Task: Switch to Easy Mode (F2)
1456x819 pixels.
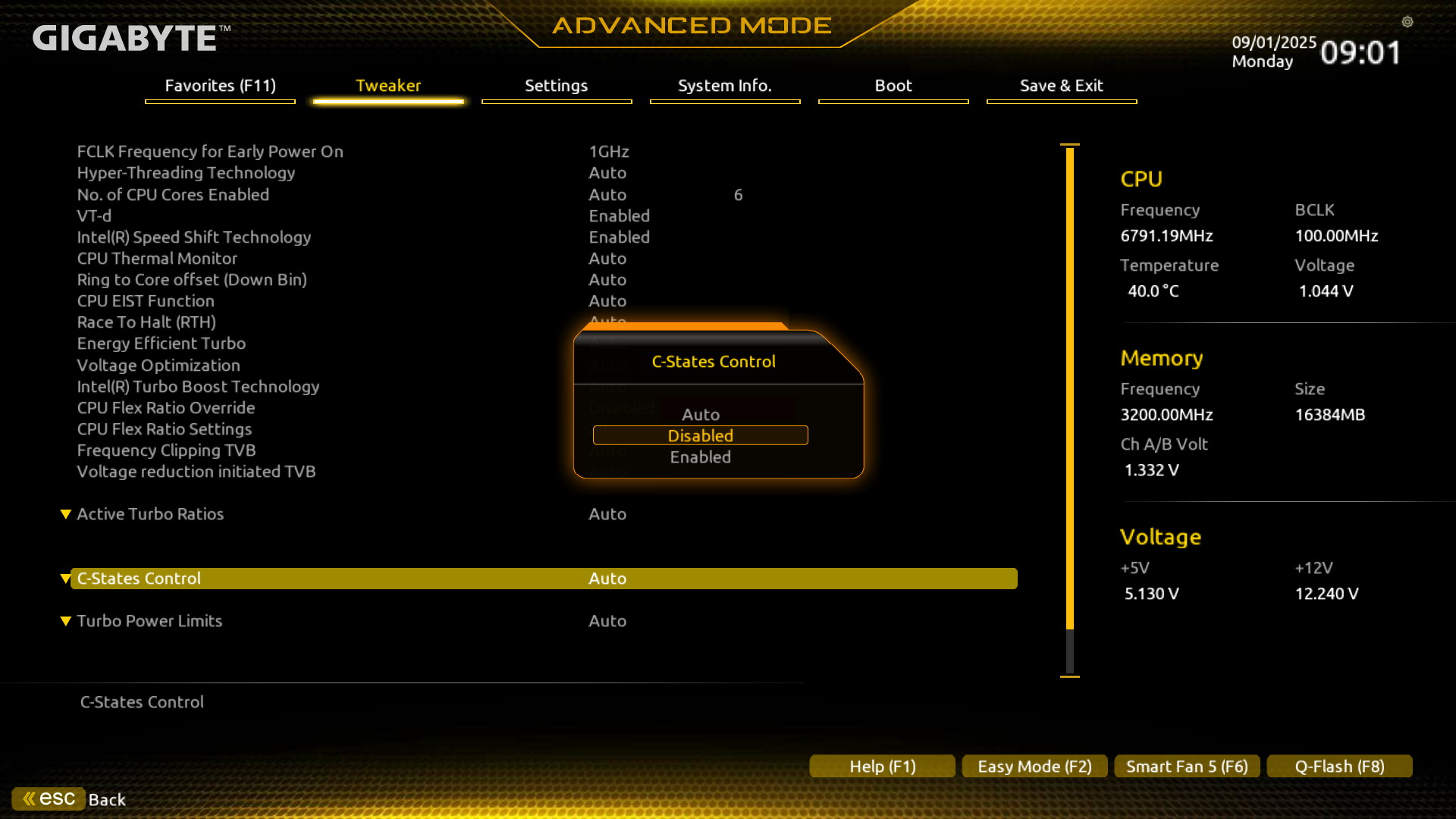Action: click(1034, 766)
